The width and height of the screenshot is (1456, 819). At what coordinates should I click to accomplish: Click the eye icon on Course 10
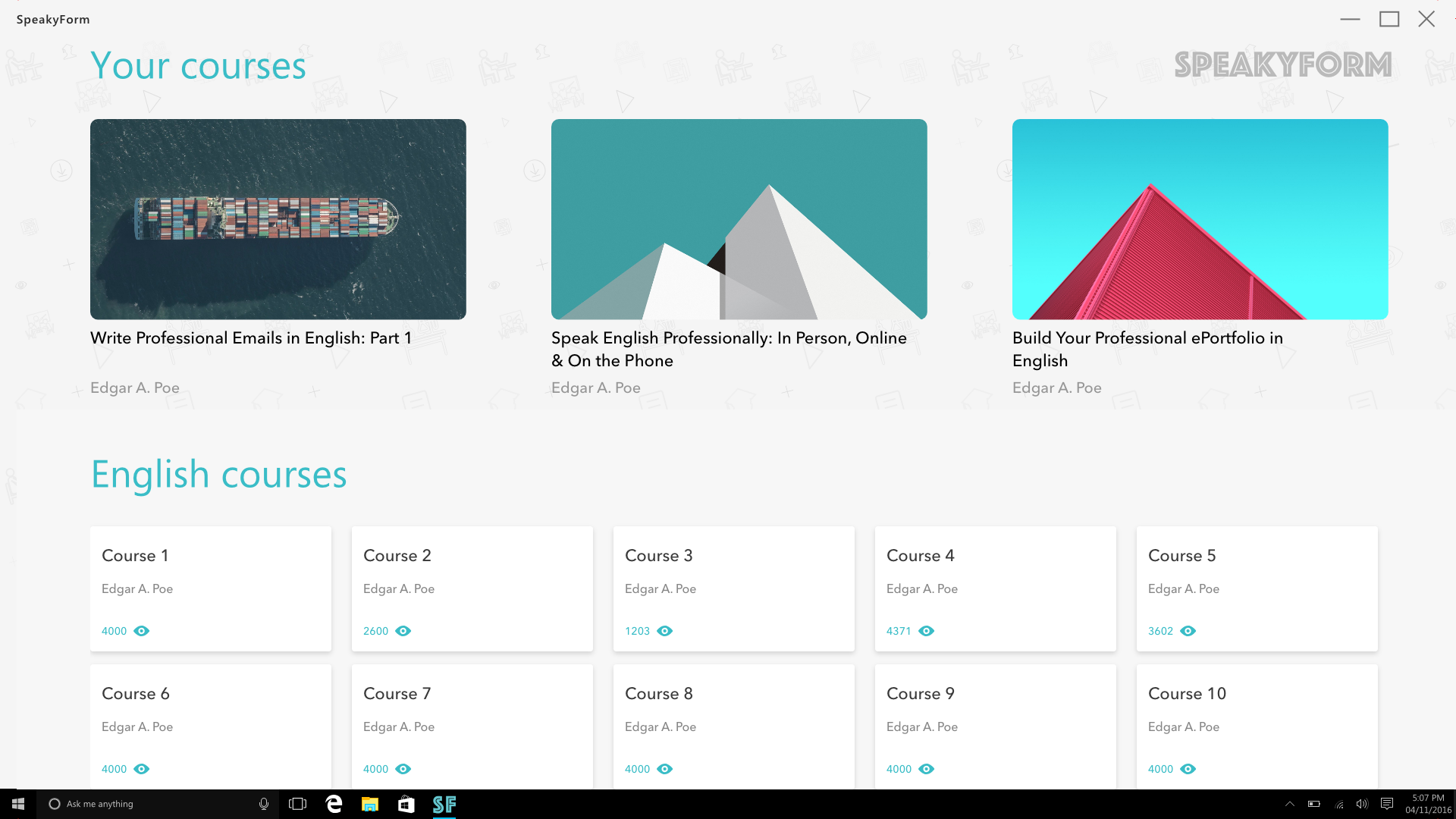pos(1188,769)
